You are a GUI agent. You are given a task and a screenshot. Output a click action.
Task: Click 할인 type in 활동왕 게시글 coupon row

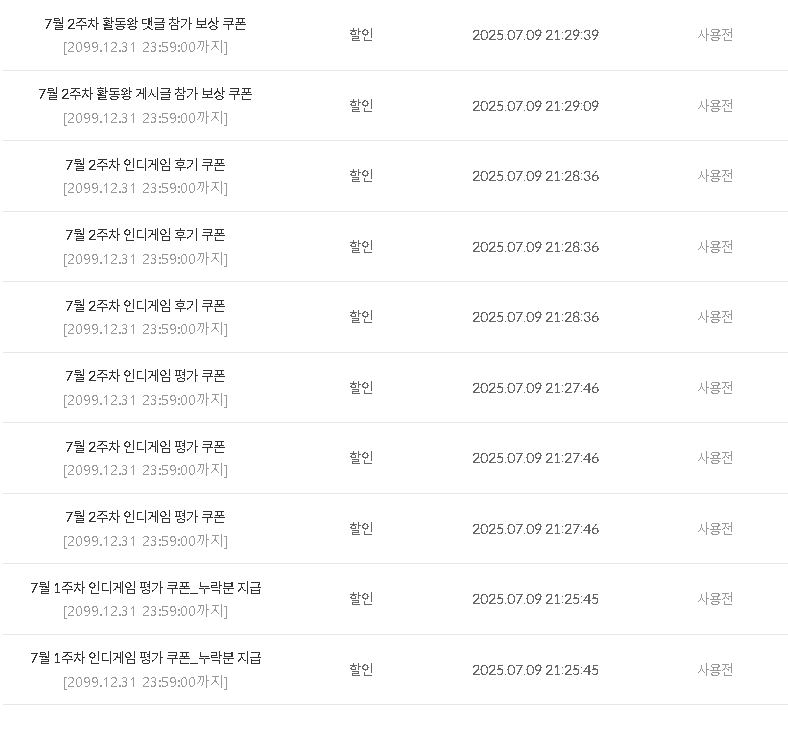click(361, 106)
